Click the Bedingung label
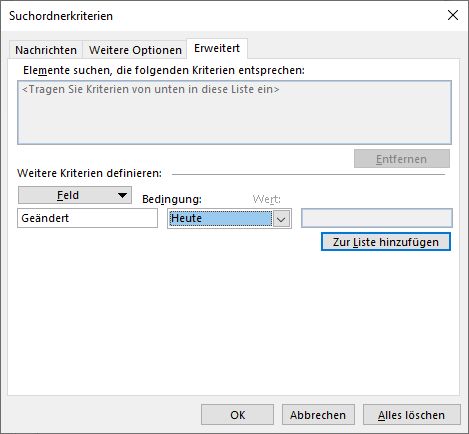This screenshot has width=469, height=434. [x=172, y=199]
